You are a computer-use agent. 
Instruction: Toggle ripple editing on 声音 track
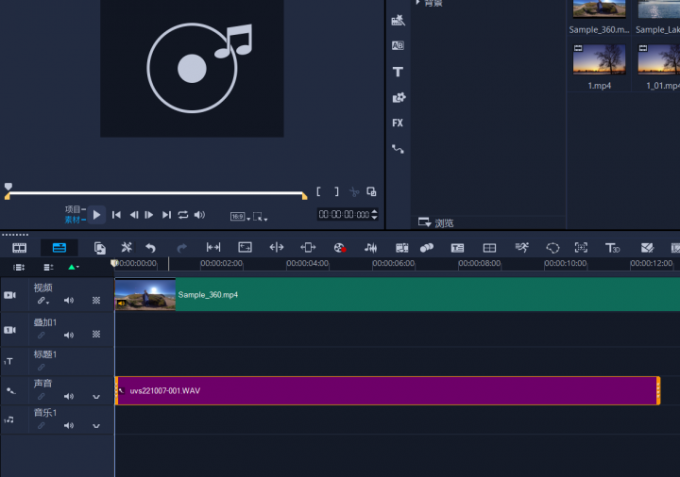pos(41,396)
